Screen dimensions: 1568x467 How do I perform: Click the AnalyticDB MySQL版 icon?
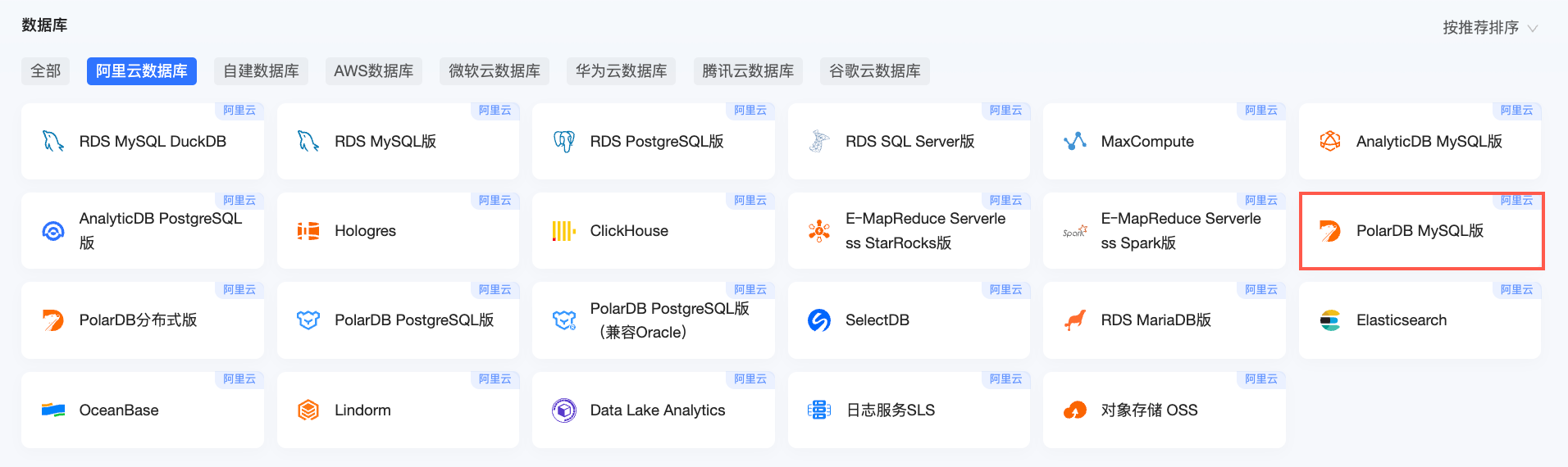pyautogui.click(x=1330, y=142)
